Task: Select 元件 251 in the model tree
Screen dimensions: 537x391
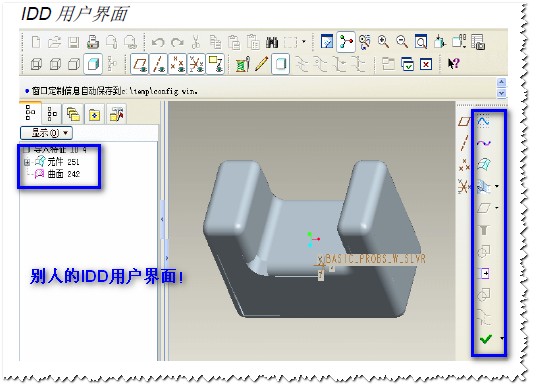Action: click(x=58, y=162)
